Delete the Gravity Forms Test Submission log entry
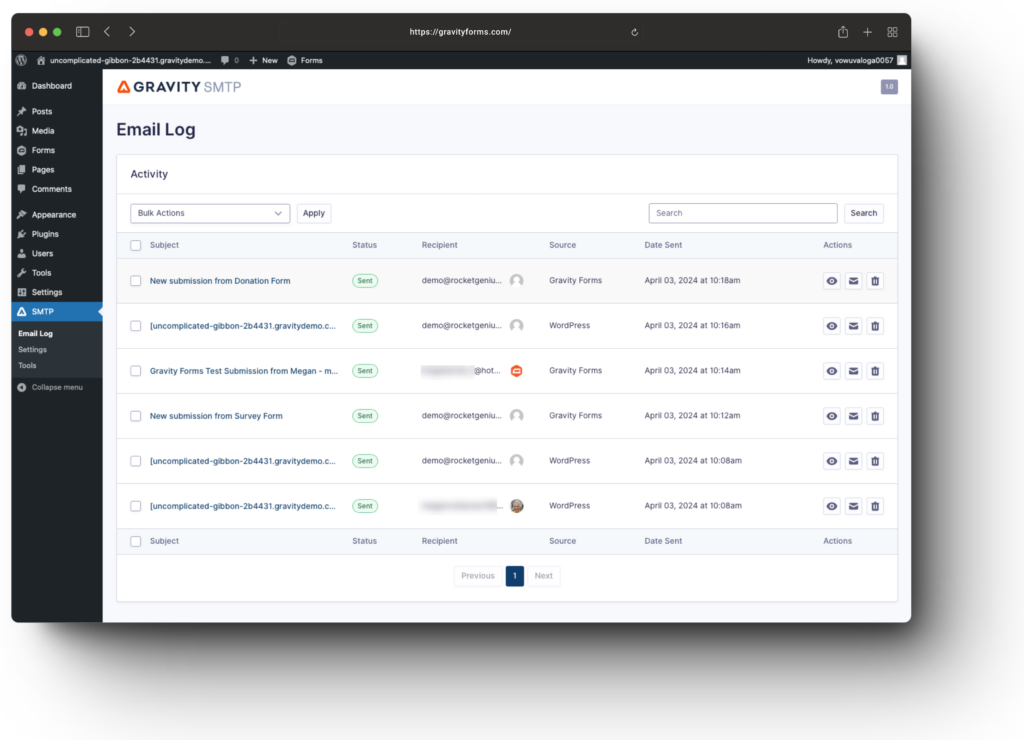Screen dimensions: 1024x740 tap(875, 370)
